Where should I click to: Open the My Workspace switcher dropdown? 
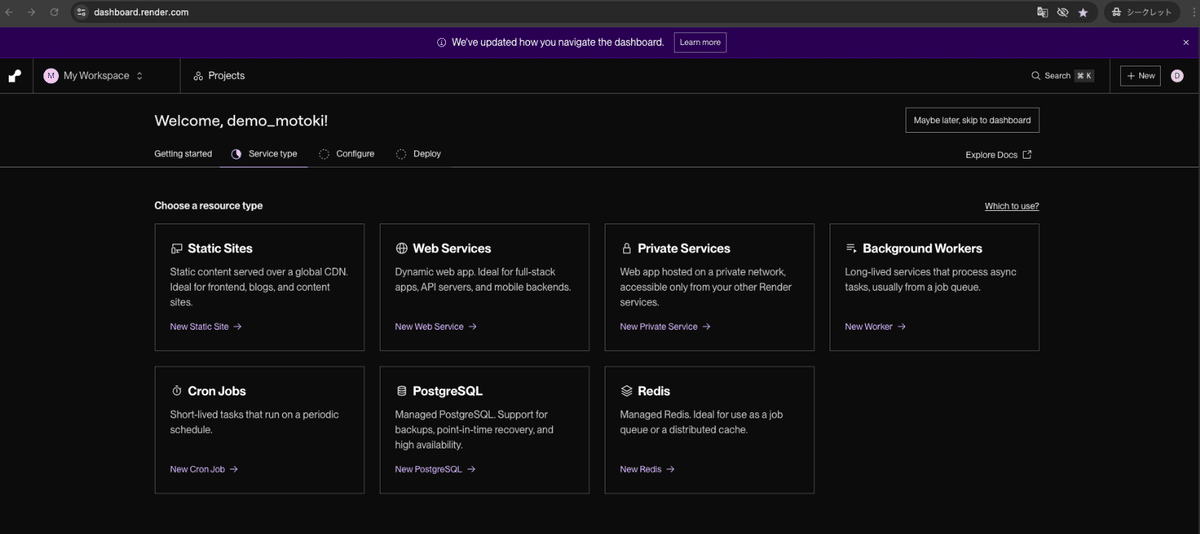click(93, 76)
